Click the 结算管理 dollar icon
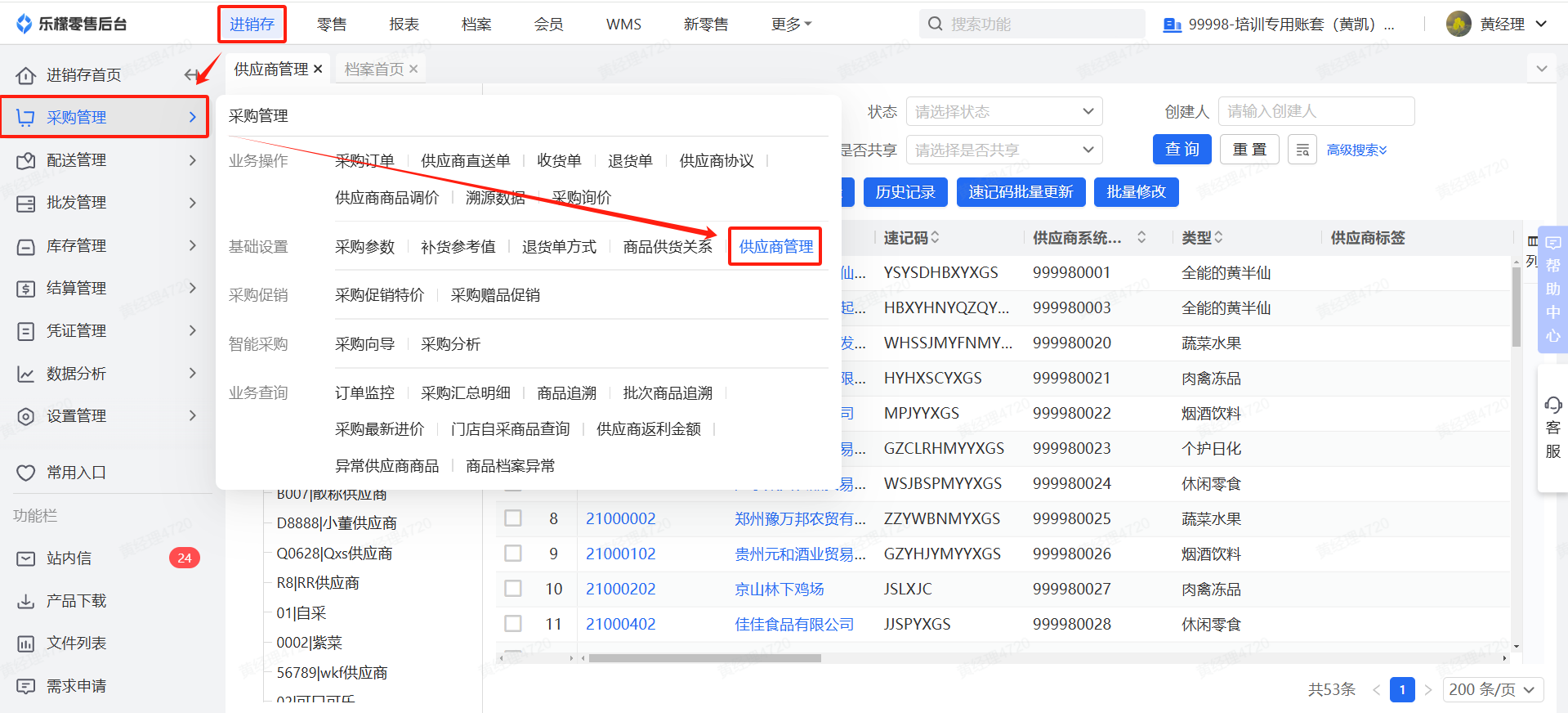This screenshot has height=713, width=1568. tap(26, 289)
